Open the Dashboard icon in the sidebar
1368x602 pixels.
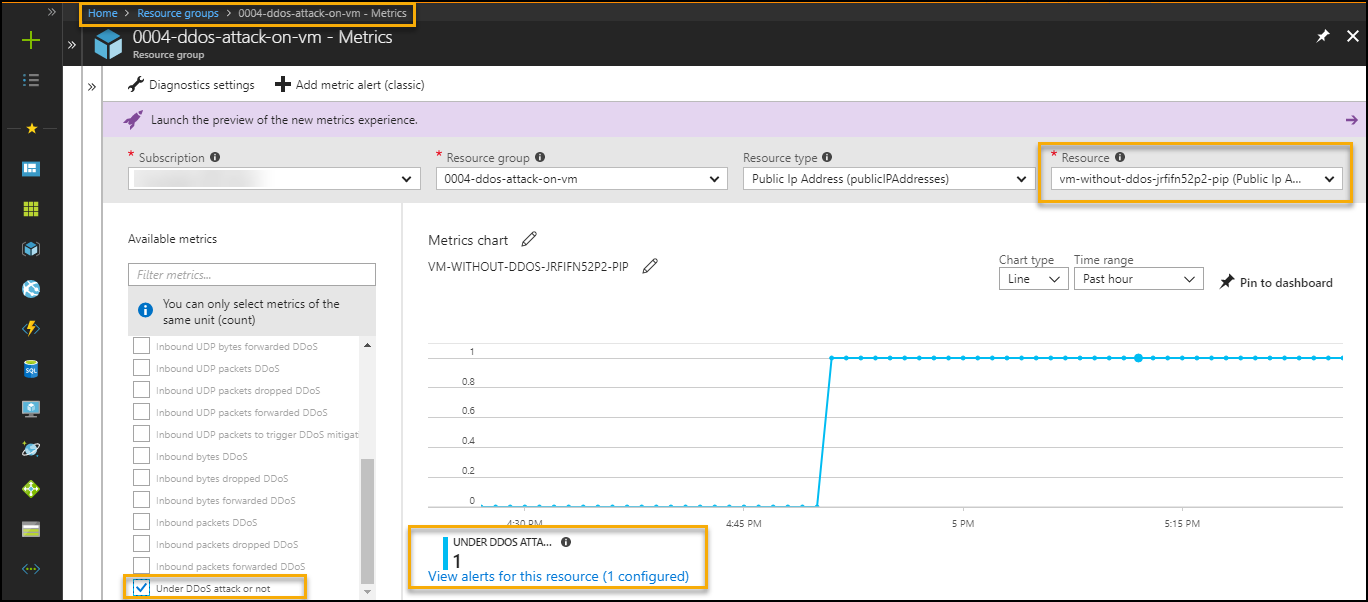point(31,169)
